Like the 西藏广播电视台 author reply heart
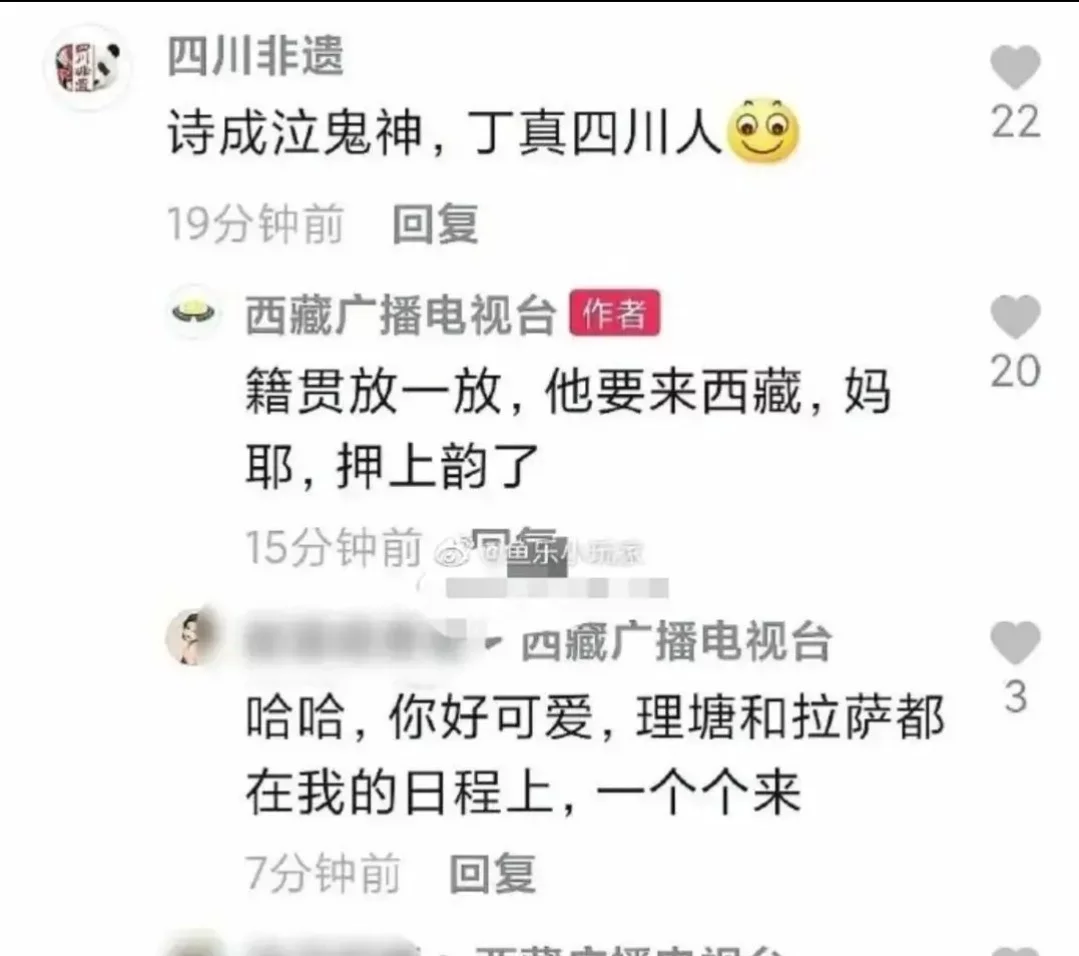This screenshot has width=1079, height=956. 1015,317
